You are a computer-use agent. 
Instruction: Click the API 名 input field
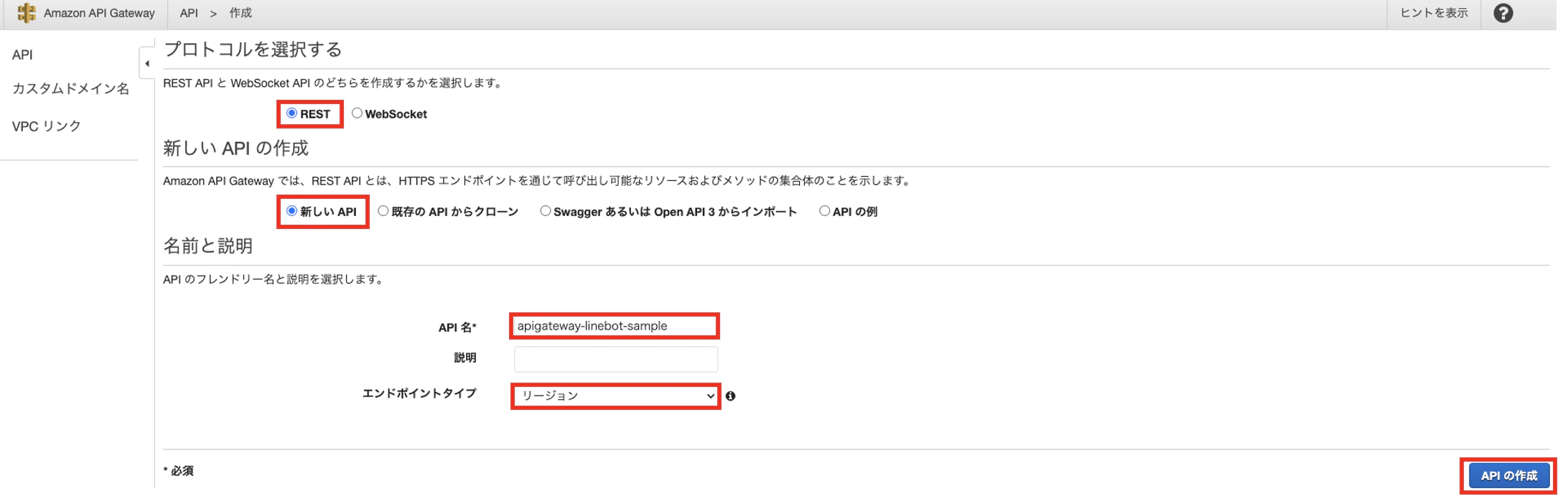click(615, 326)
